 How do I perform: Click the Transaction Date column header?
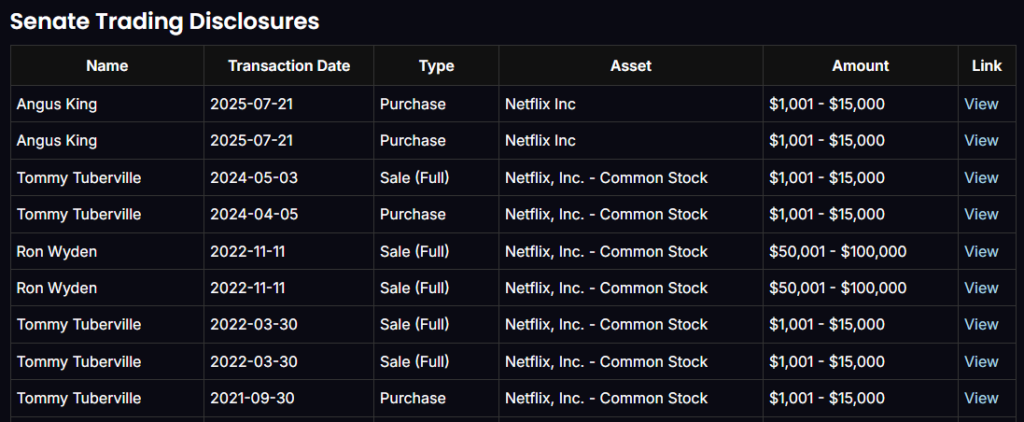[289, 66]
